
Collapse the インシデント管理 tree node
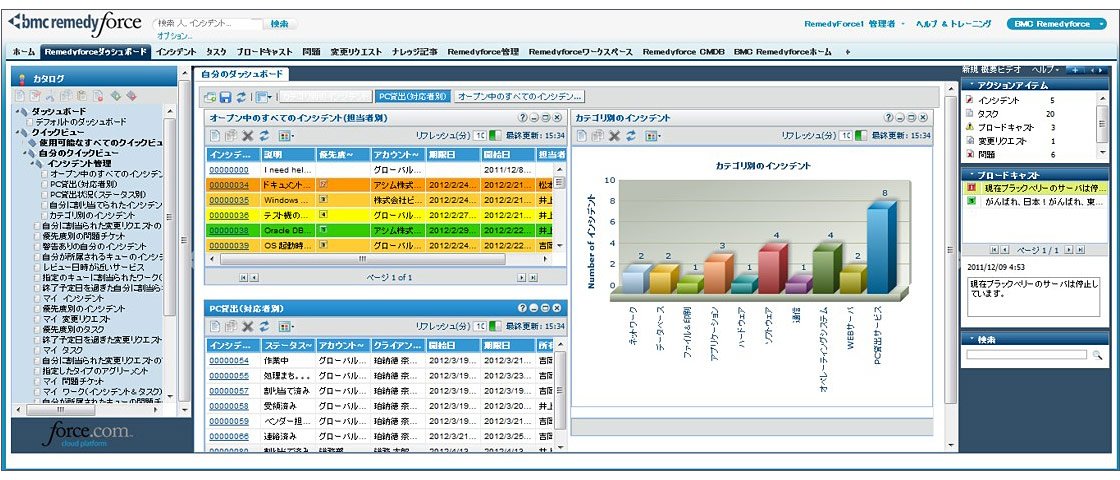coord(31,164)
